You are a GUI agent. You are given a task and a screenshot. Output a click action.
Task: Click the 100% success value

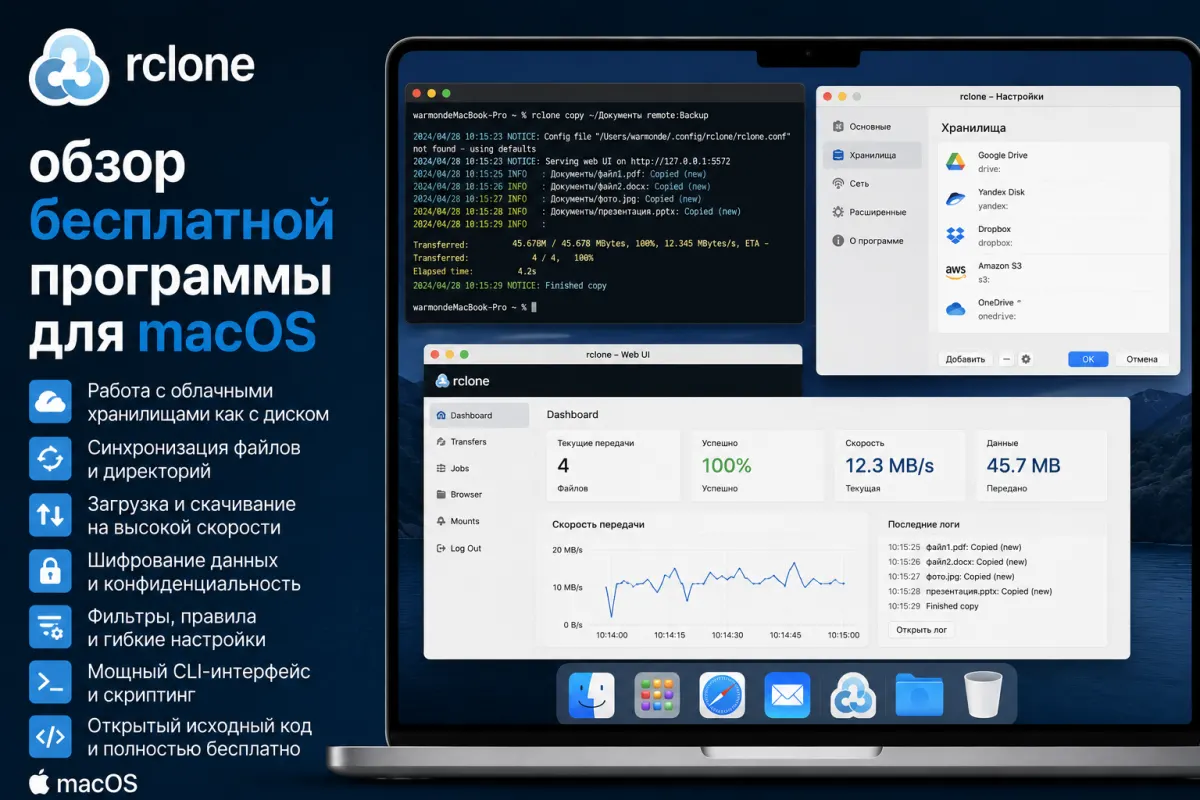[726, 465]
